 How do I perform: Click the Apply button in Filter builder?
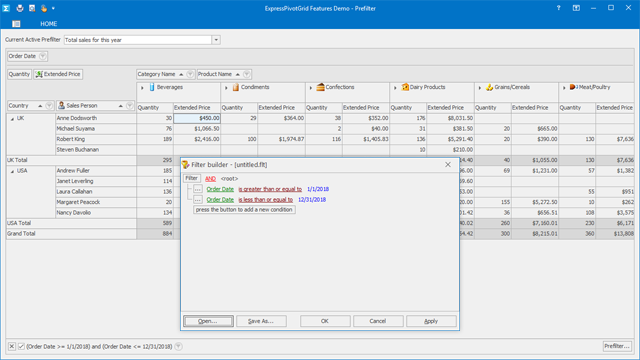point(431,321)
